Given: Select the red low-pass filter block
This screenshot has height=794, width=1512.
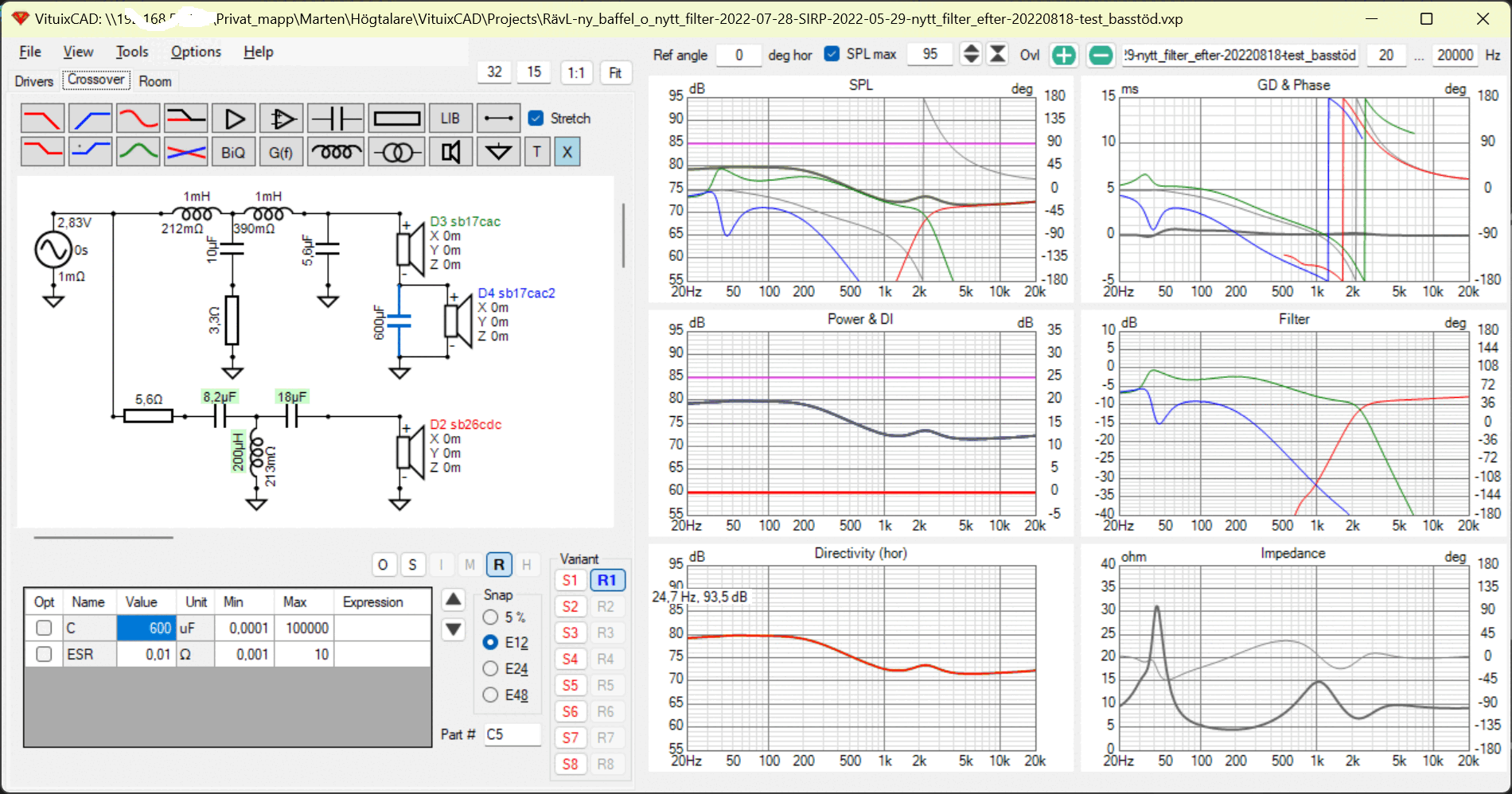Looking at the screenshot, I should coord(42,119).
